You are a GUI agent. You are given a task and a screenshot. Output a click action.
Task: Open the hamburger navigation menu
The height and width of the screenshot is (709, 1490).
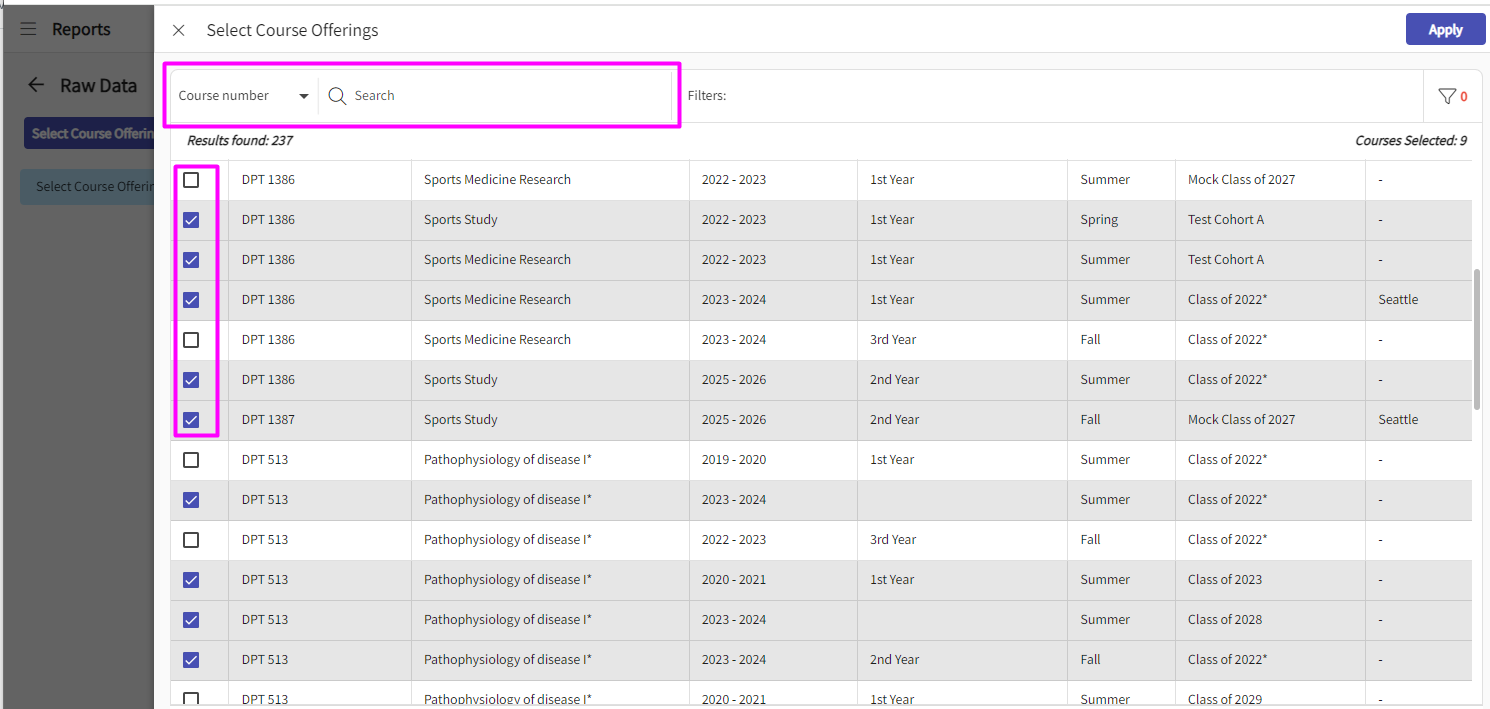[x=28, y=29]
